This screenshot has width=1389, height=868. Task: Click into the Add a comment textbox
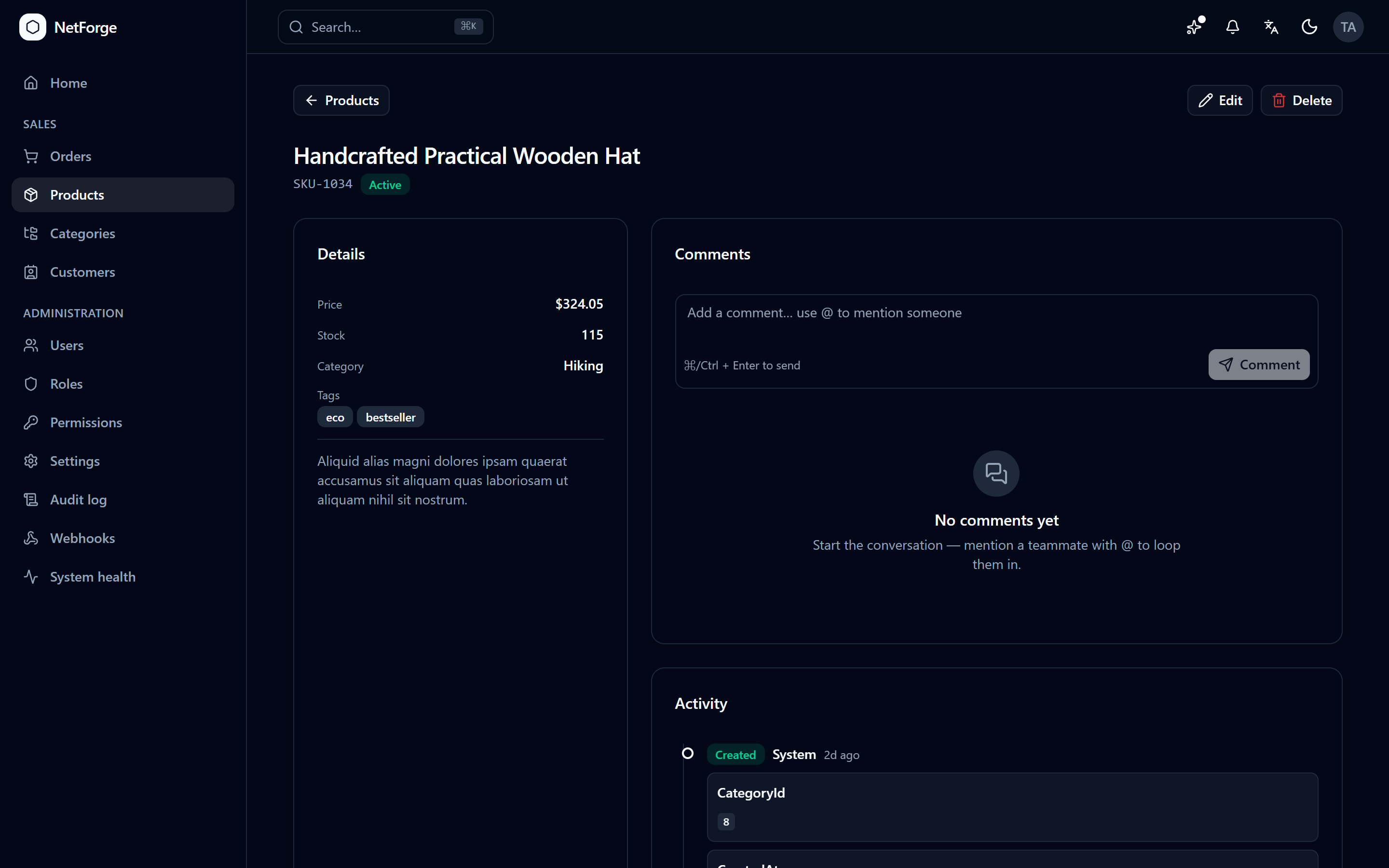996,341
